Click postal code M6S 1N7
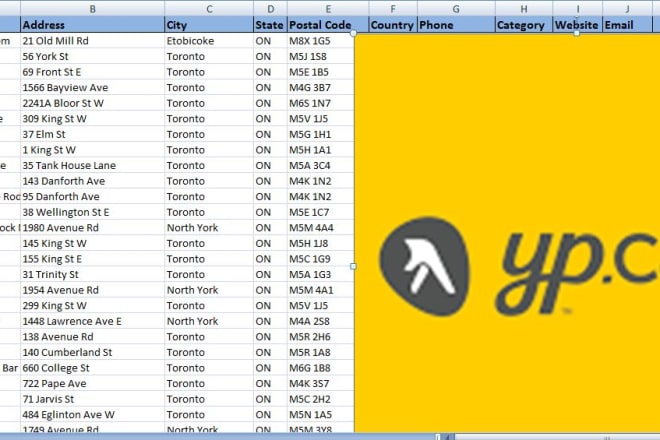Viewport: 660px width, 440px height. click(x=320, y=103)
